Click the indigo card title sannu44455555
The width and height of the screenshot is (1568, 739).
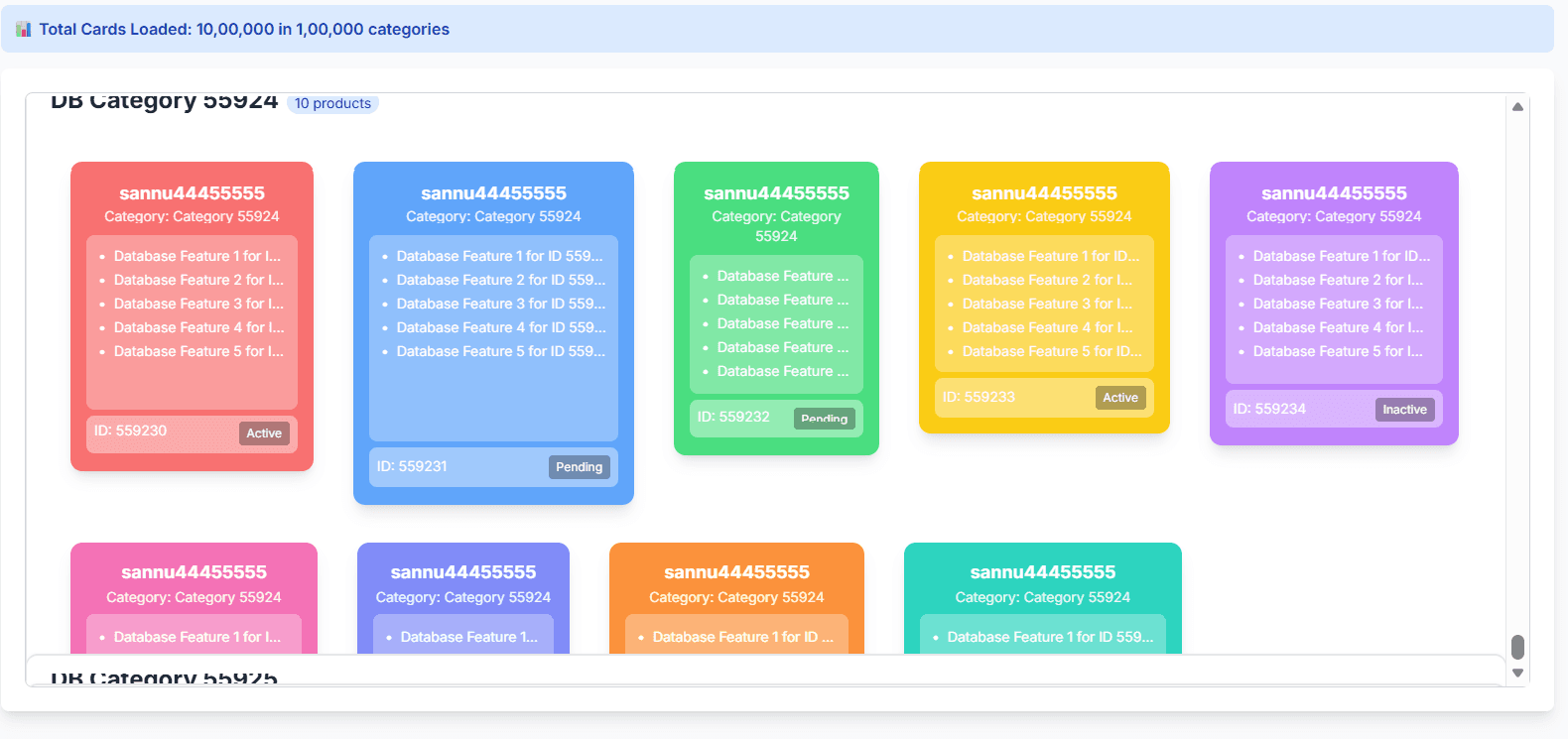coord(463,572)
